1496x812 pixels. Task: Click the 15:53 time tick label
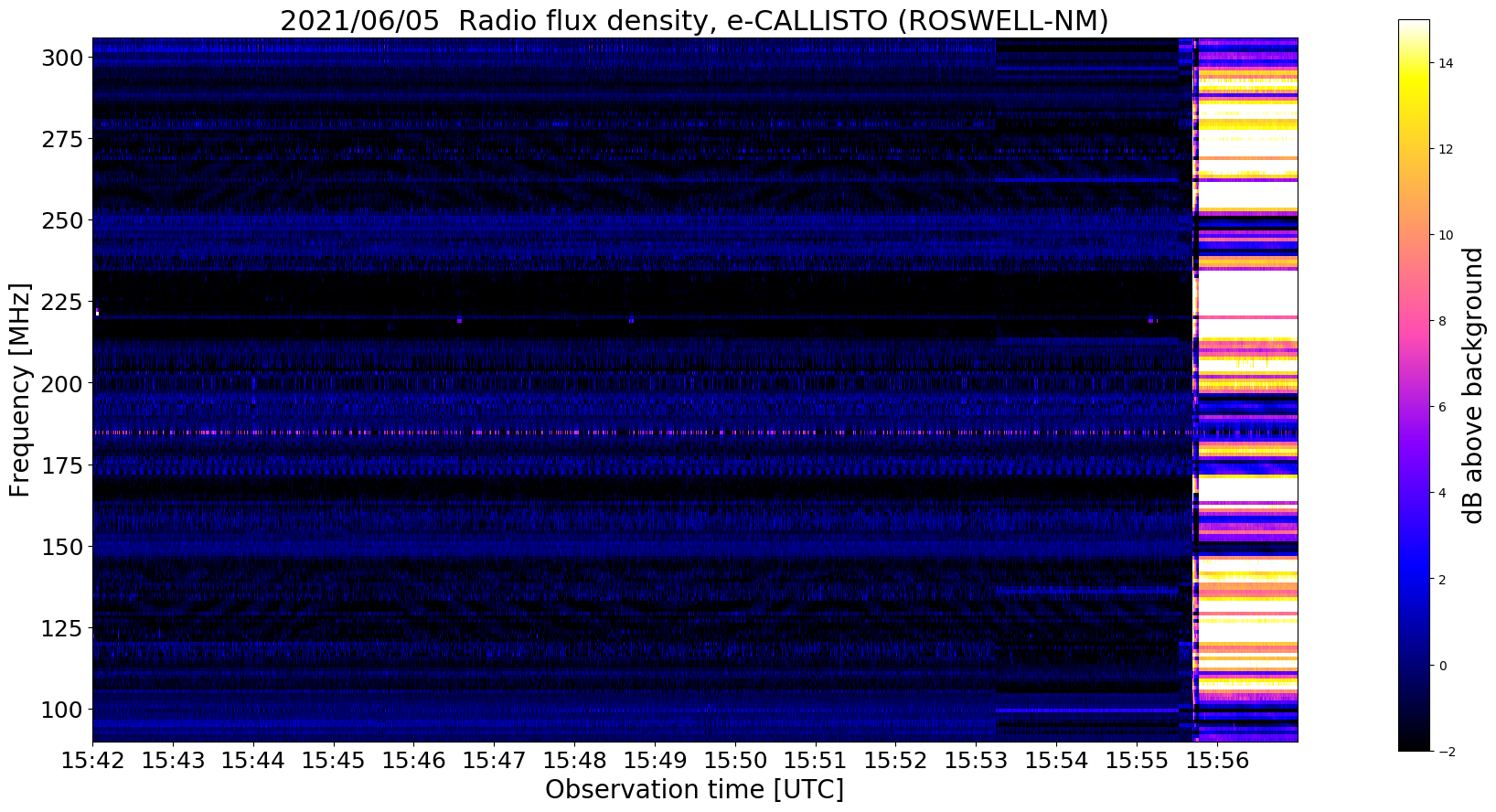point(976,761)
